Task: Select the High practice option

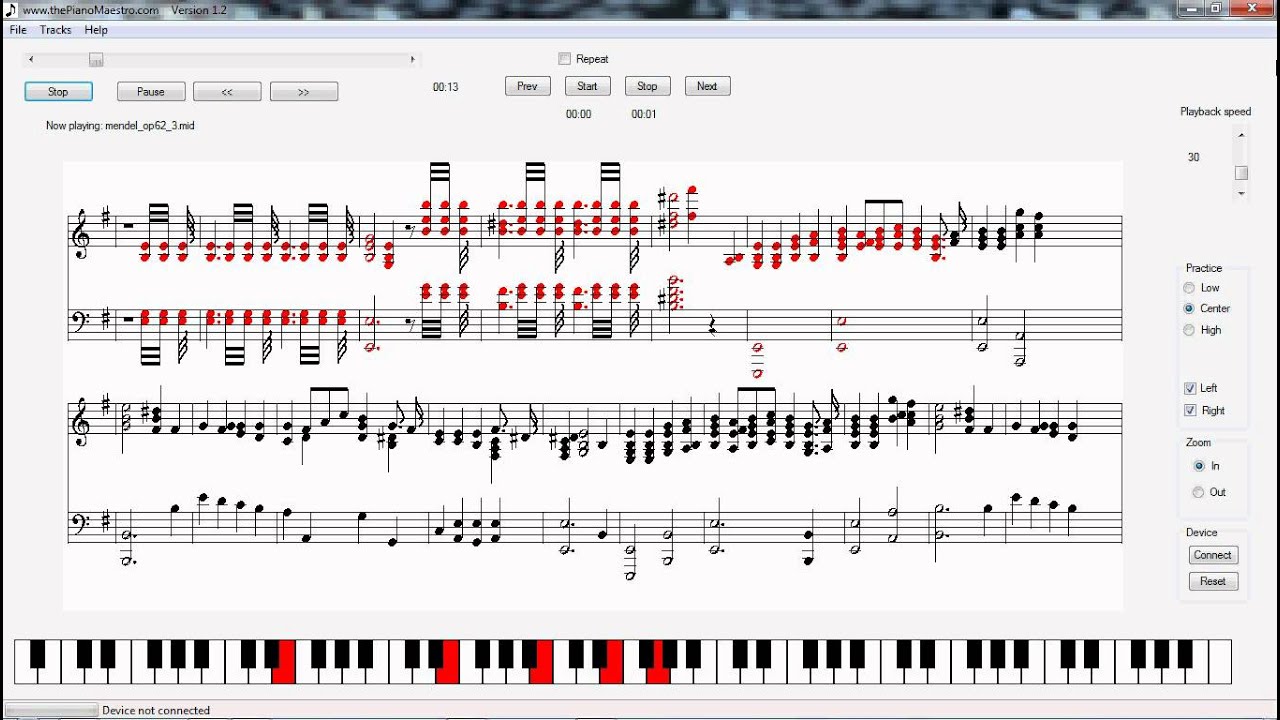Action: [1189, 330]
